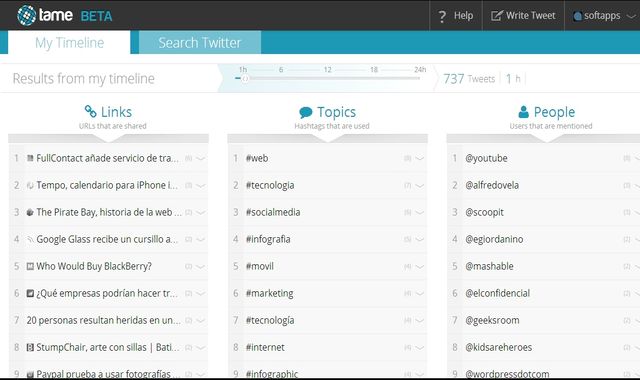Expand the #internet topic chevron
The image size is (640, 380).
pyautogui.click(x=420, y=347)
